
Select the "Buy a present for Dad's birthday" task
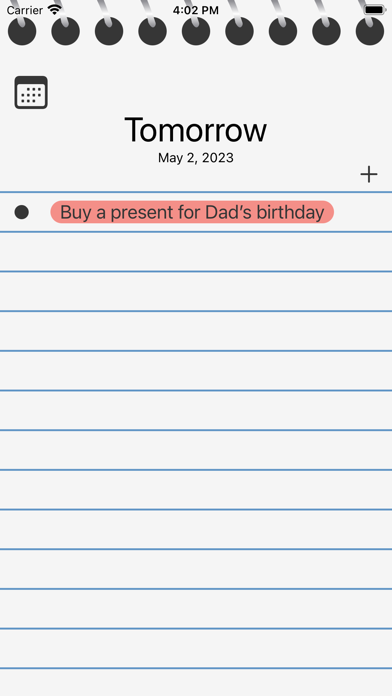[x=192, y=212]
